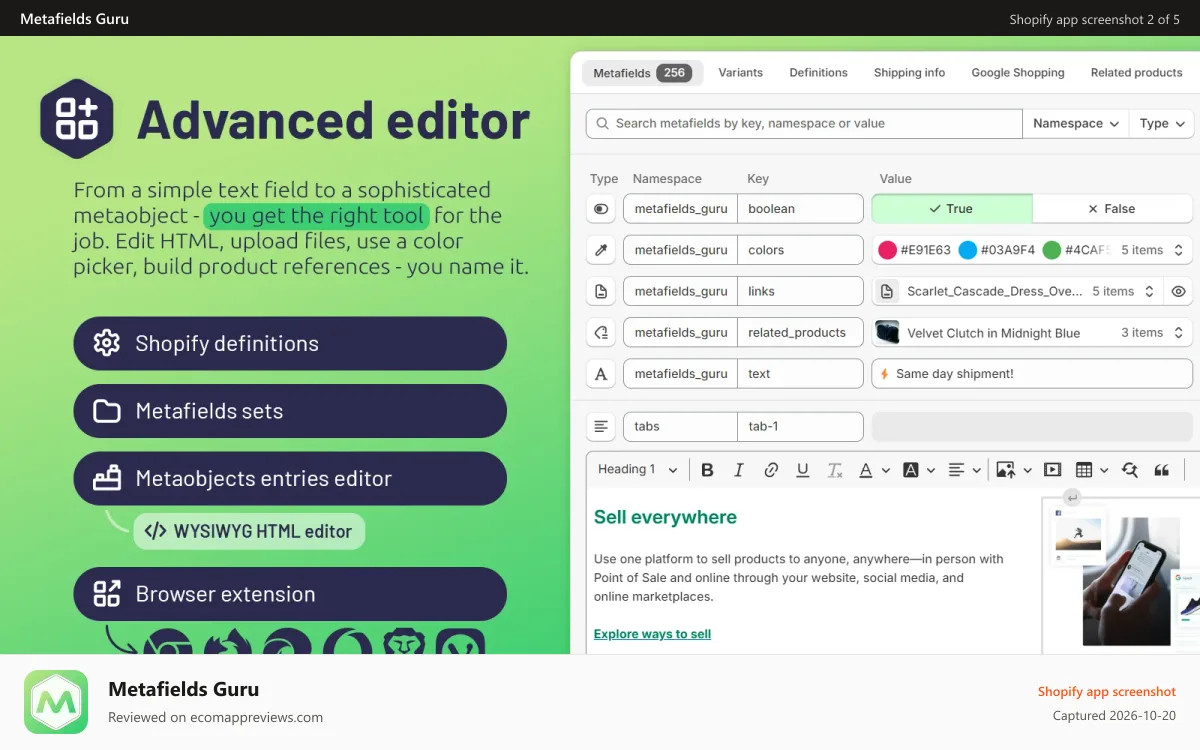
Task: Expand the table options dropdown arrow
Action: click(x=1104, y=470)
